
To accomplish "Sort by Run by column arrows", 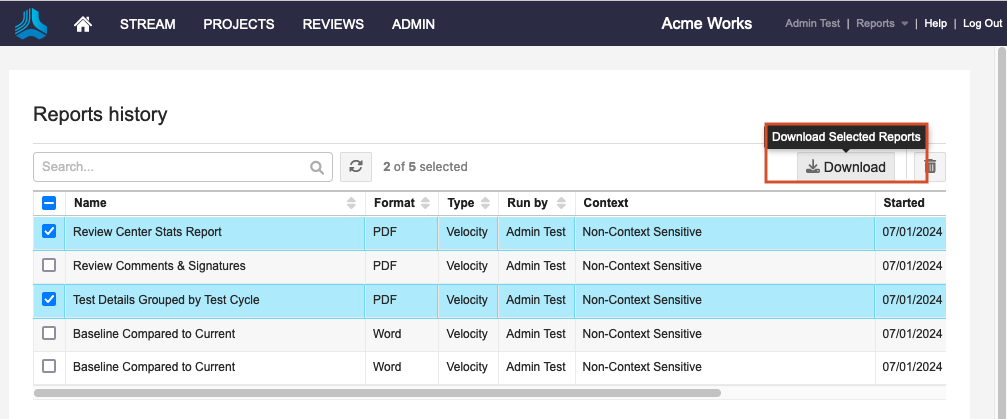I will pyautogui.click(x=562, y=203).
